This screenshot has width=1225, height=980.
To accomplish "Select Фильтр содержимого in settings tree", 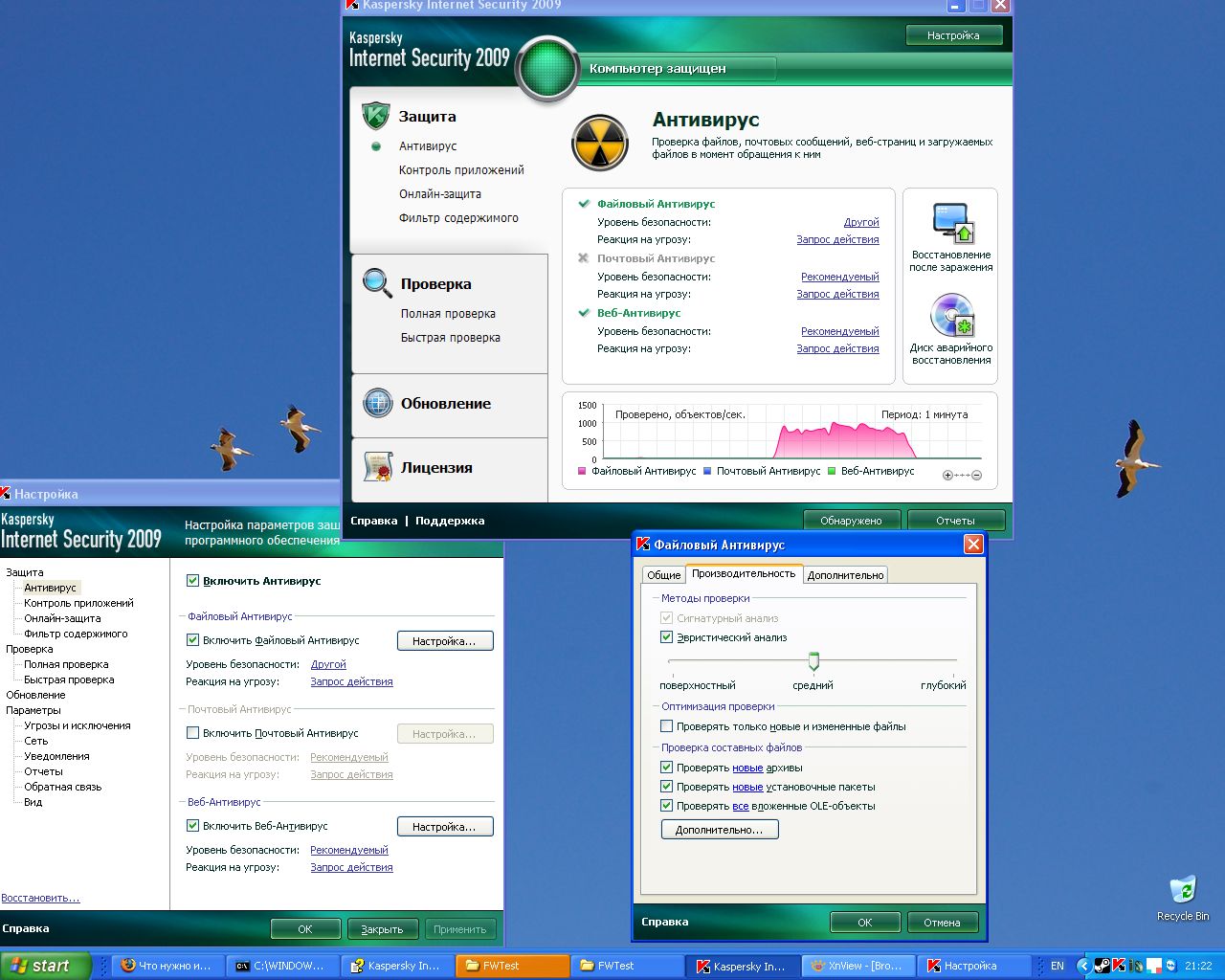I will [76, 634].
